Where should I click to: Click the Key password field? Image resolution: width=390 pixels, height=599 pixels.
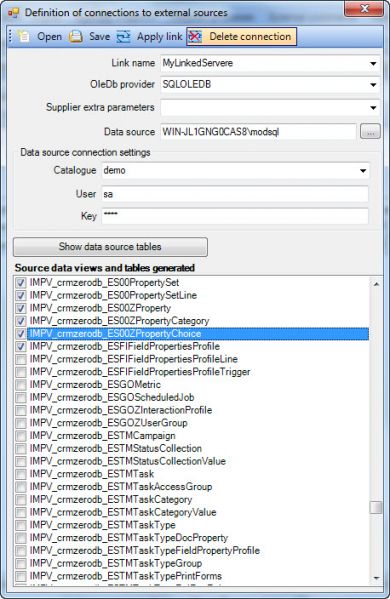[235, 216]
